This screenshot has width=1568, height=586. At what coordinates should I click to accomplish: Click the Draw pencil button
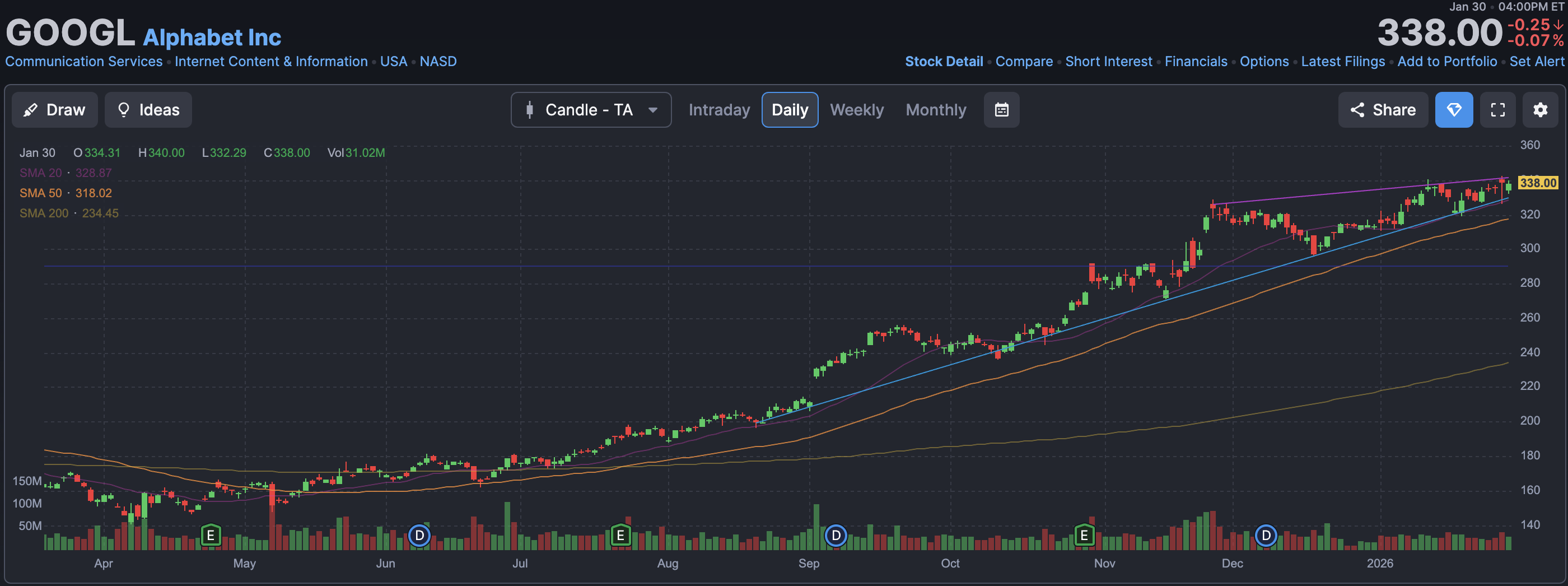point(54,110)
